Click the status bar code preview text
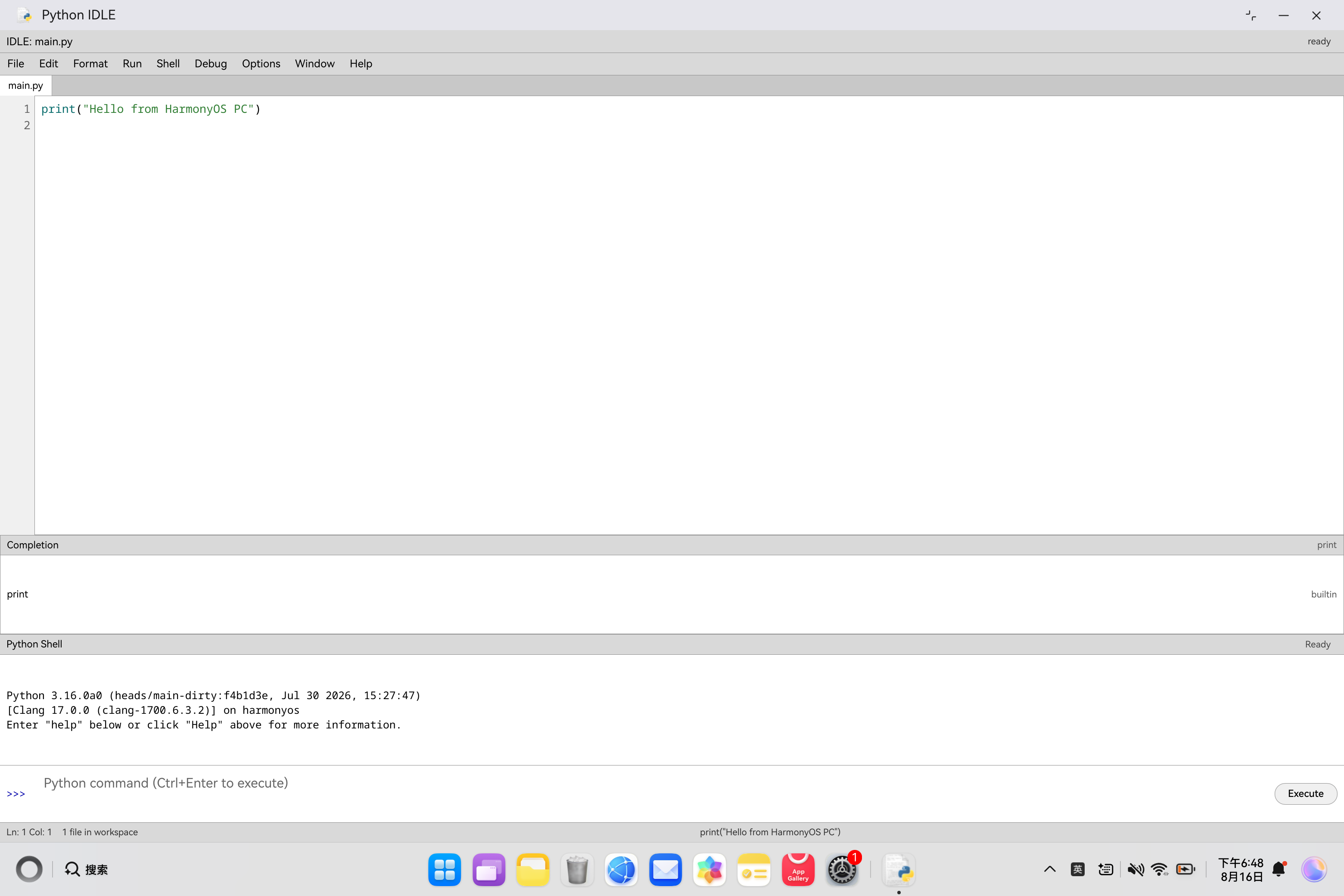1344x896 pixels. tap(770, 832)
